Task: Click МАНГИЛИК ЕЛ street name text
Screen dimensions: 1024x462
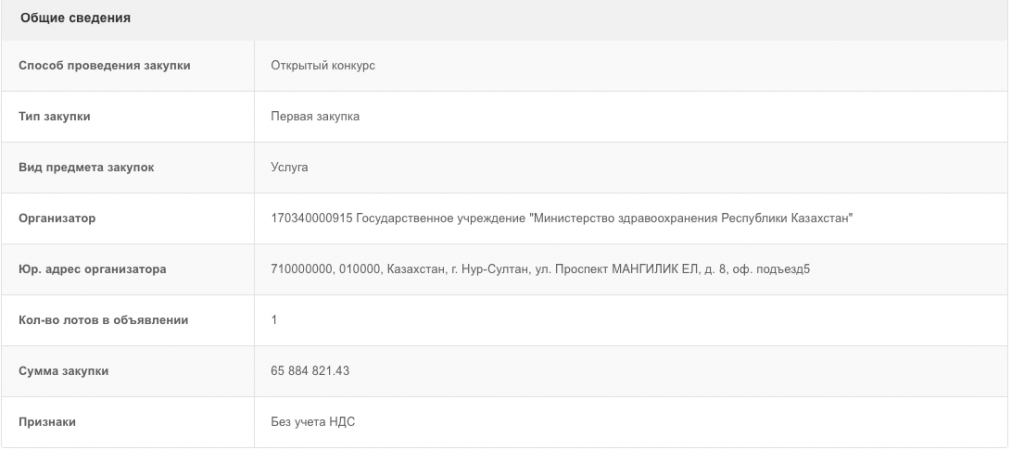Action: pos(655,269)
